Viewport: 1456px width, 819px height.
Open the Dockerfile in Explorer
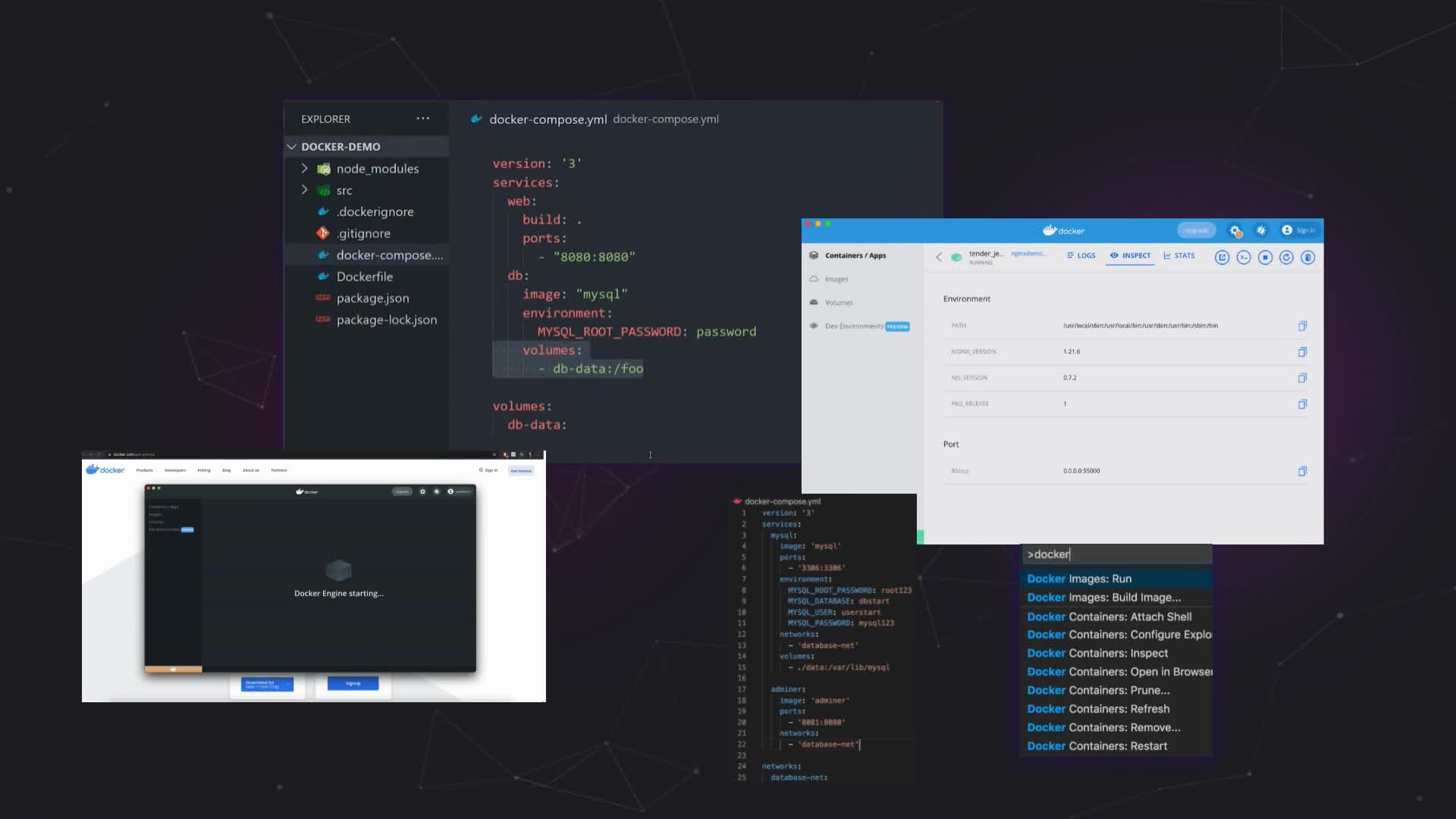coord(365,277)
